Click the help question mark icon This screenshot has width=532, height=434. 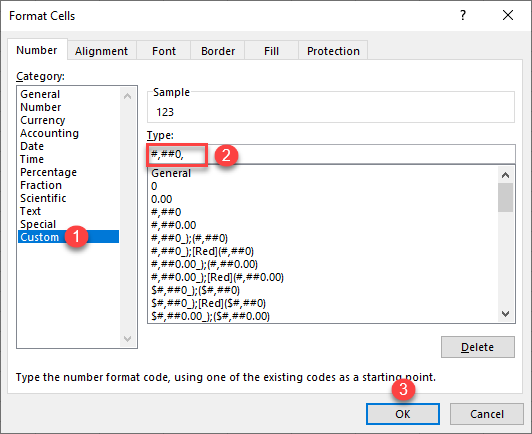463,15
